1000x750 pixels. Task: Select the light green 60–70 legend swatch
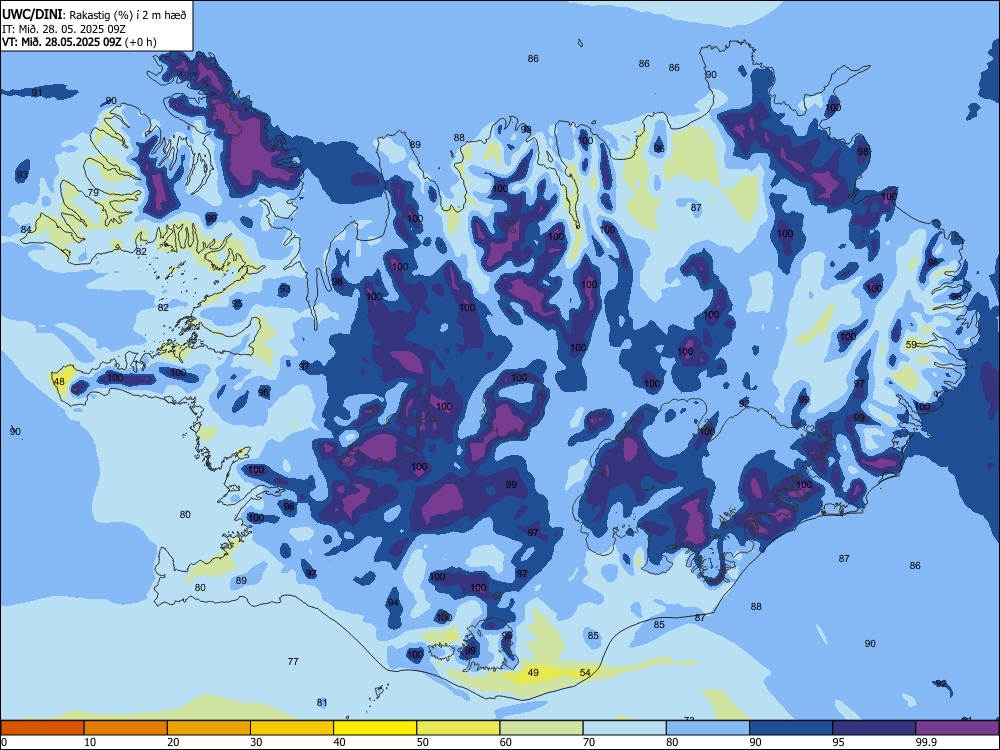click(x=541, y=728)
